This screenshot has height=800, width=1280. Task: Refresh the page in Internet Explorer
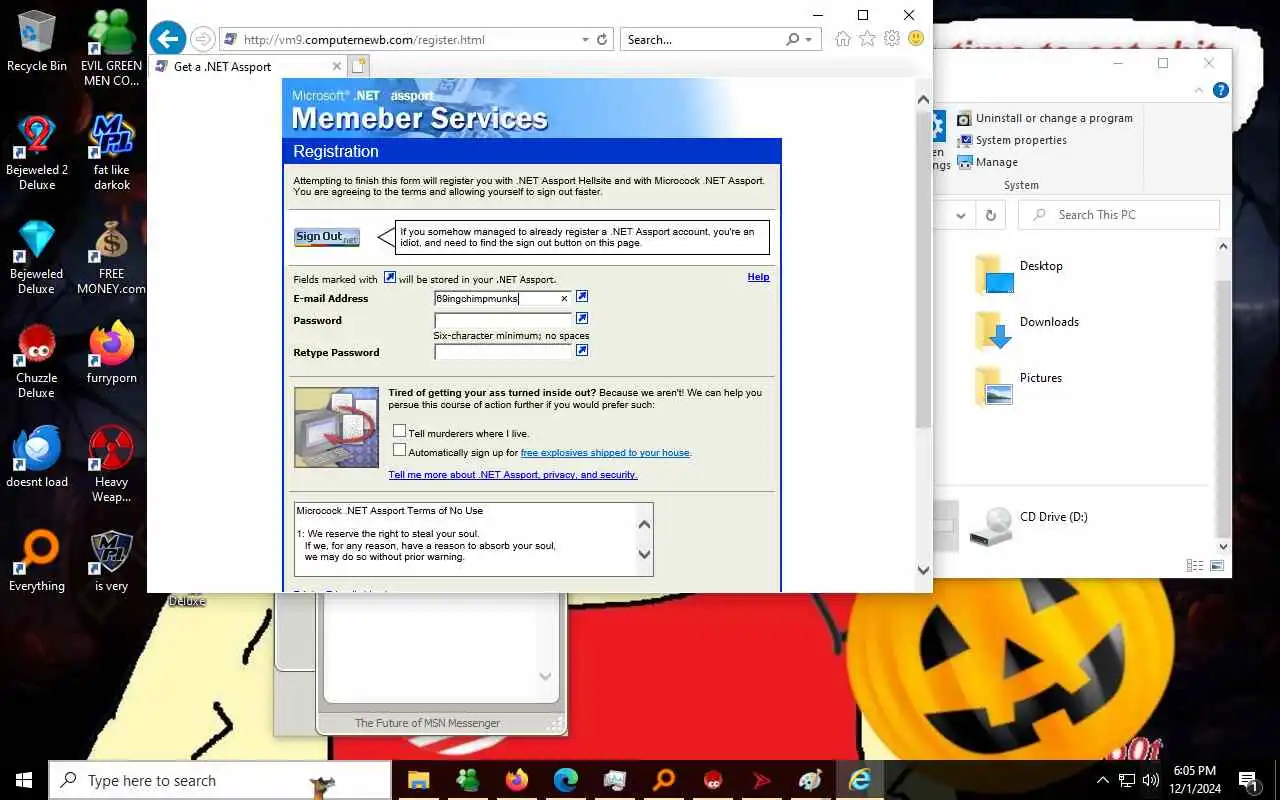[602, 40]
